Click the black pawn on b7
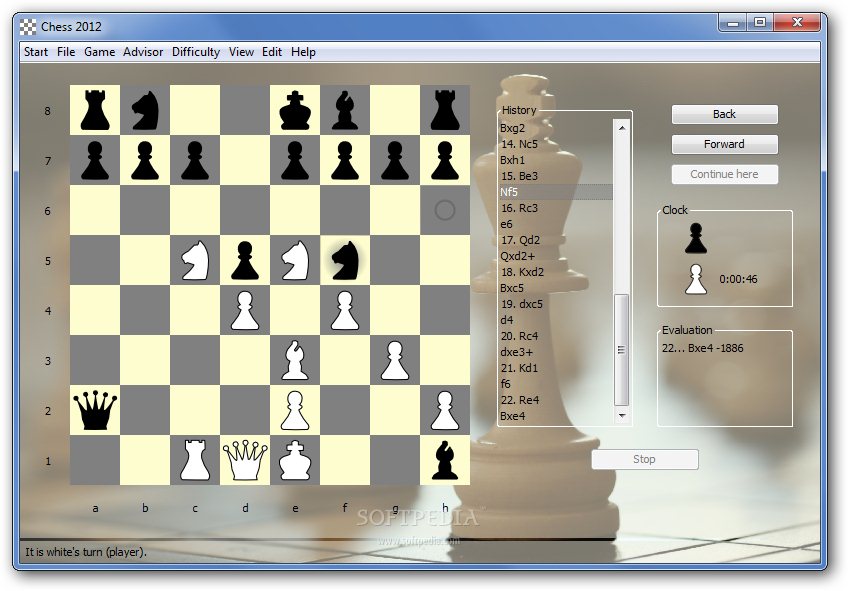This screenshot has width=848, height=591. pyautogui.click(x=145, y=161)
